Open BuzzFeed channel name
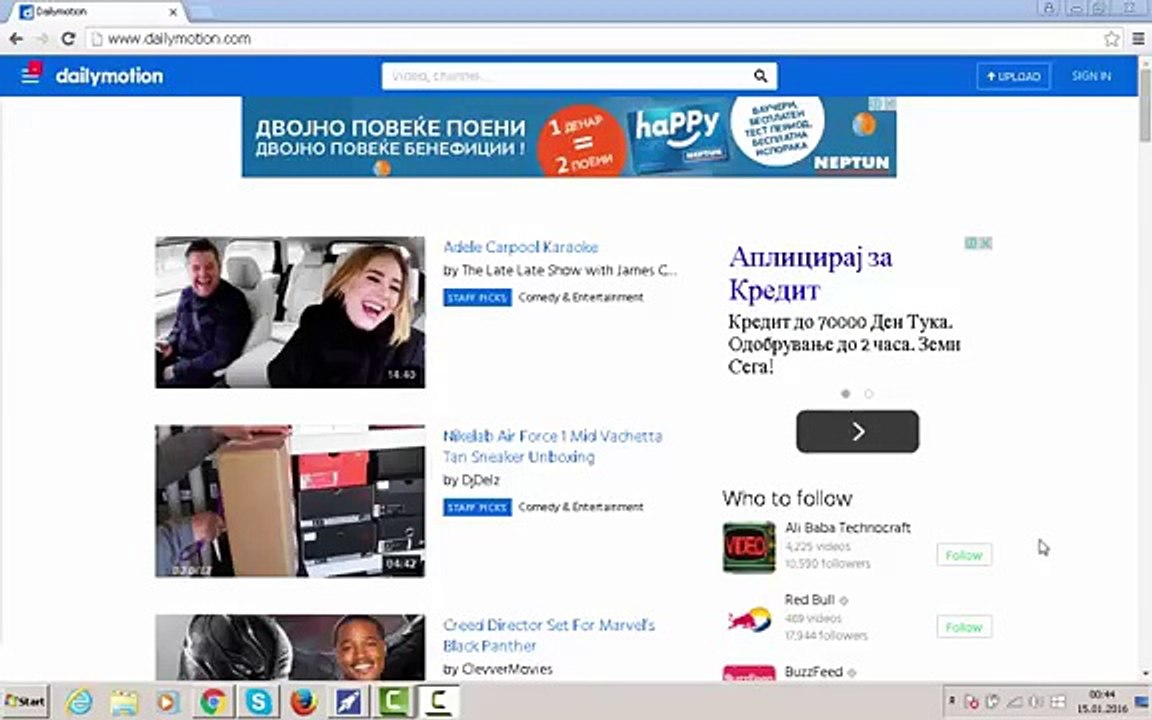 pos(813,672)
